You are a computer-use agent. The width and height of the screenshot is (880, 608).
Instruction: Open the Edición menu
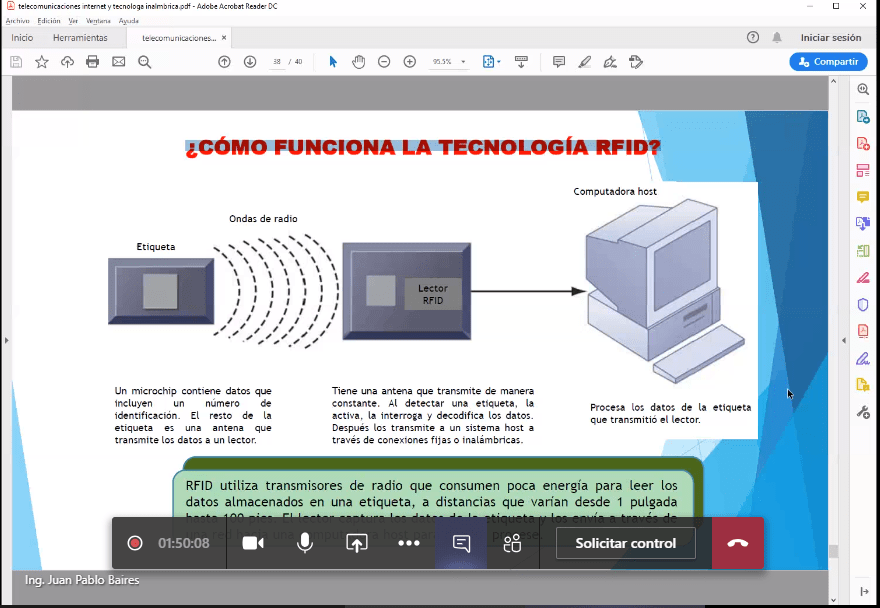49,20
